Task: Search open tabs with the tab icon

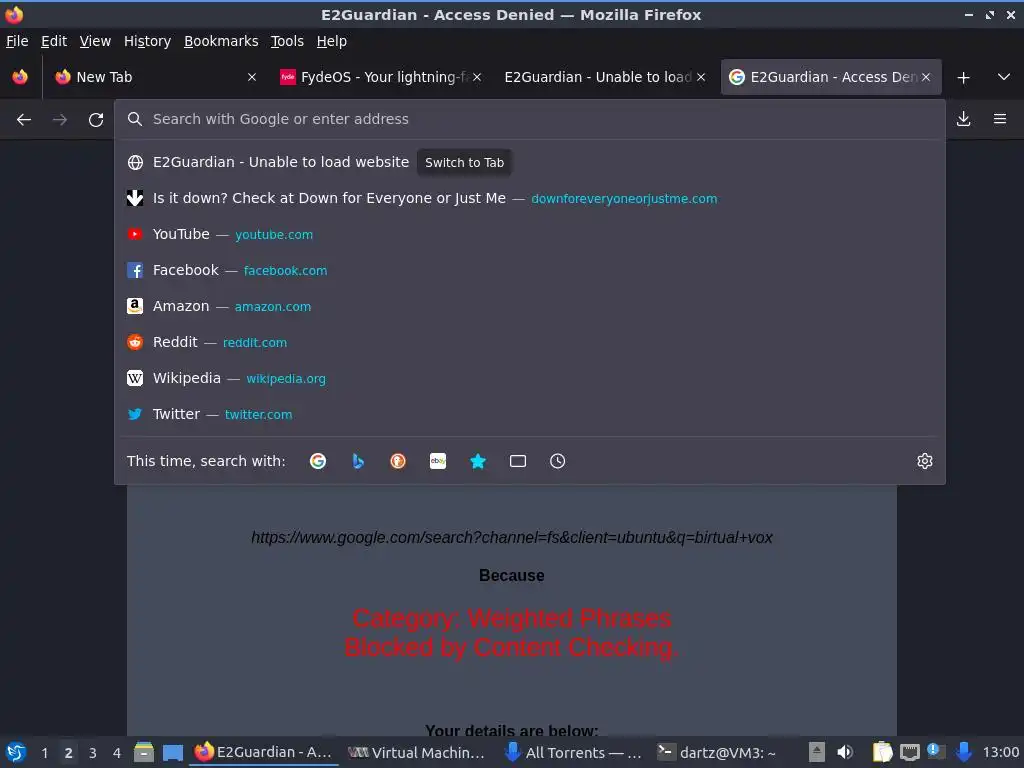Action: (x=518, y=461)
